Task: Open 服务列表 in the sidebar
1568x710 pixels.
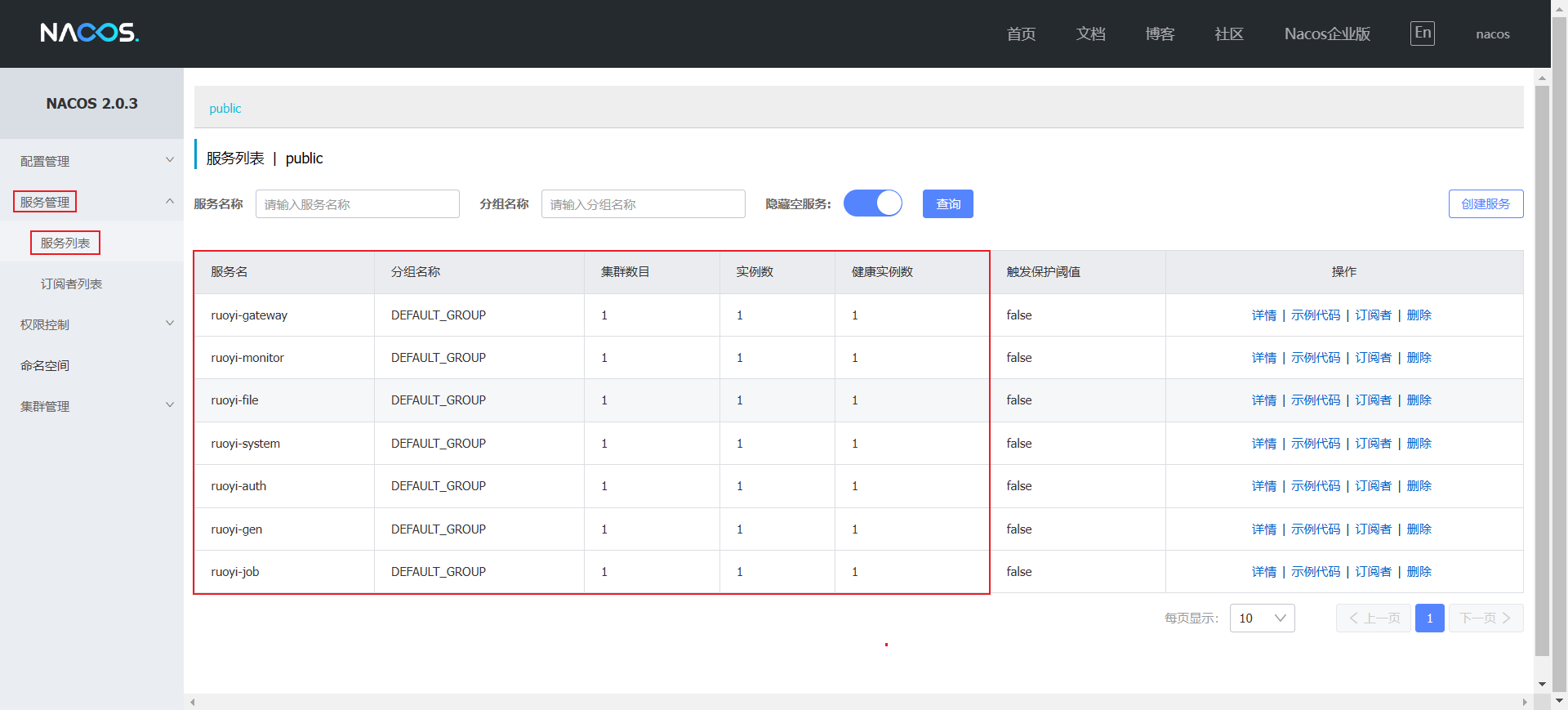Action: (65, 243)
